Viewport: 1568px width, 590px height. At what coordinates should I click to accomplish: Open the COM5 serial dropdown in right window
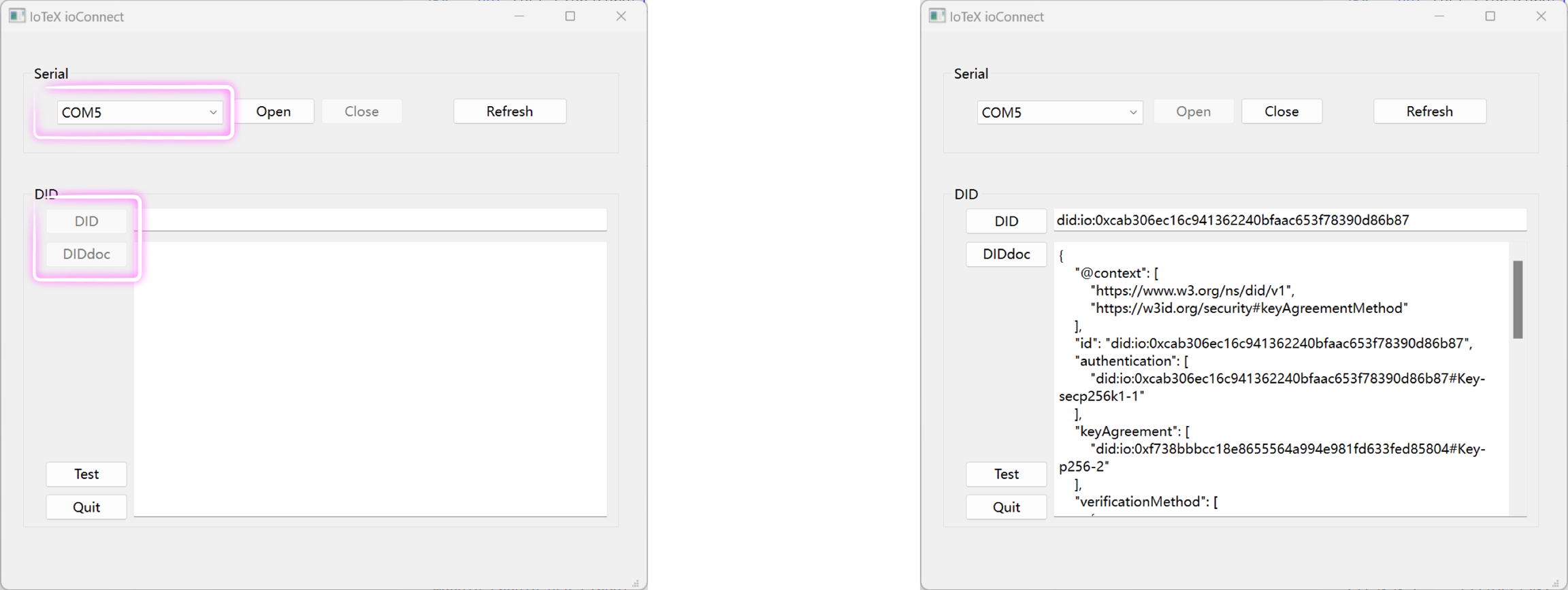tap(1132, 112)
